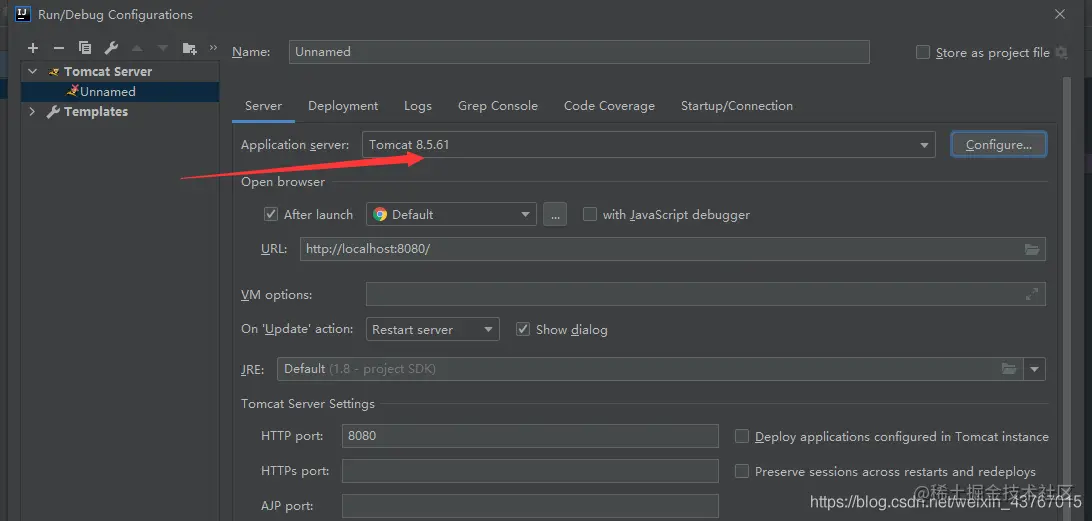This screenshot has width=1092, height=521.
Task: Browse URL with folder icon
Action: point(1032,249)
